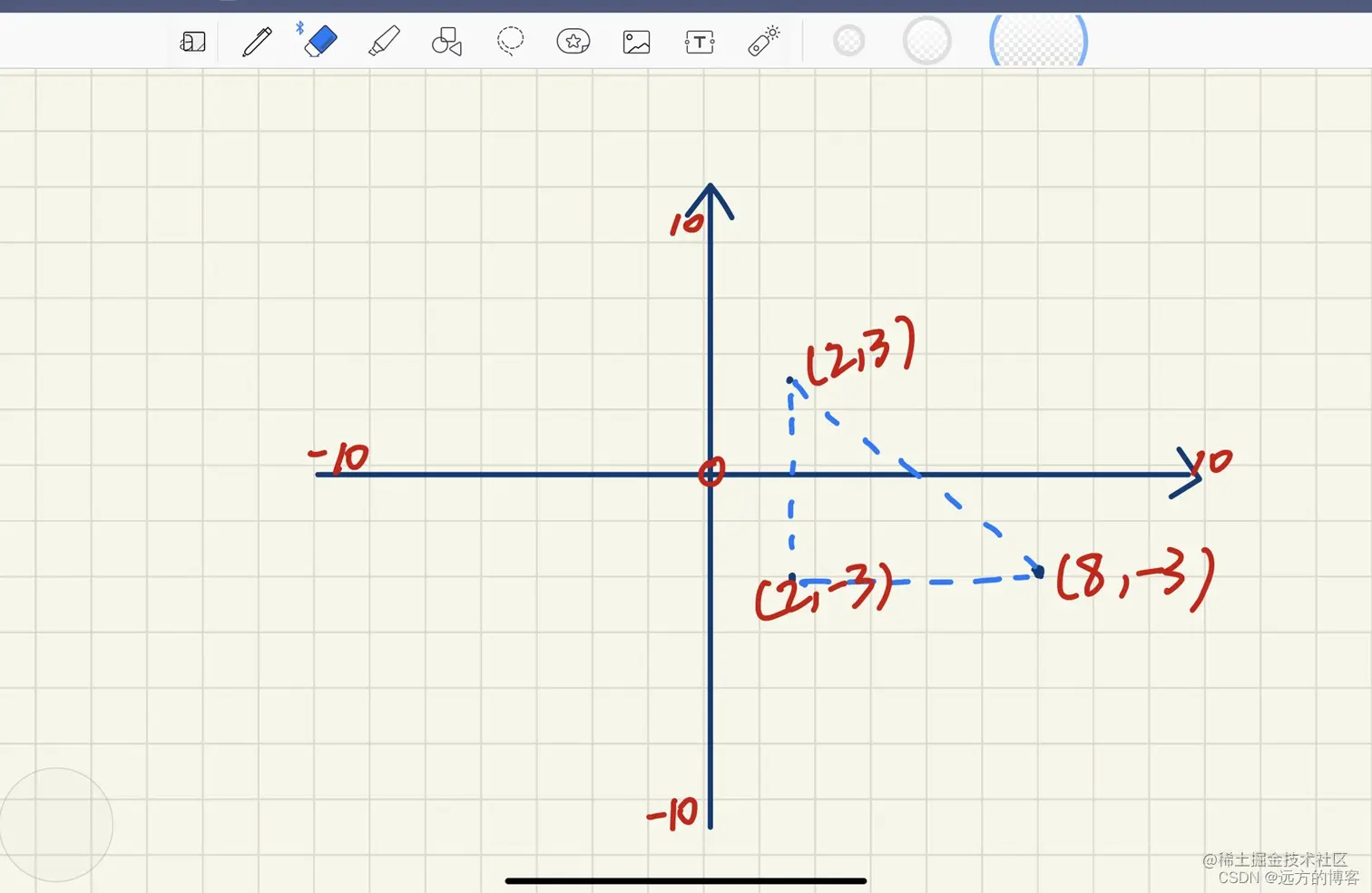Select the Text box tool
Image resolution: width=1372 pixels, height=893 pixels.
pos(700,42)
